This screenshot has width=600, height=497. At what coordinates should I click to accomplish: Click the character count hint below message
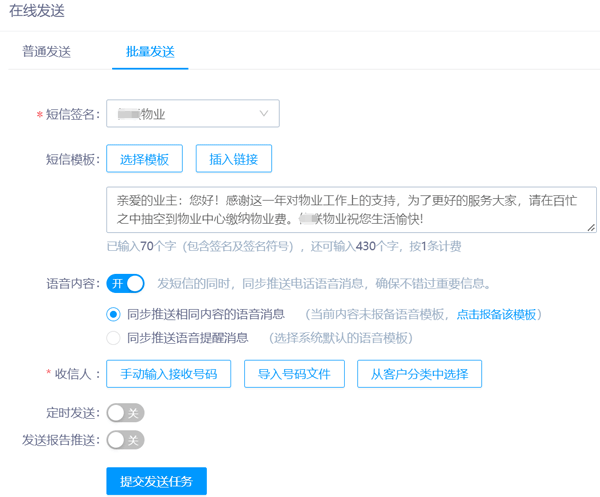(284, 246)
